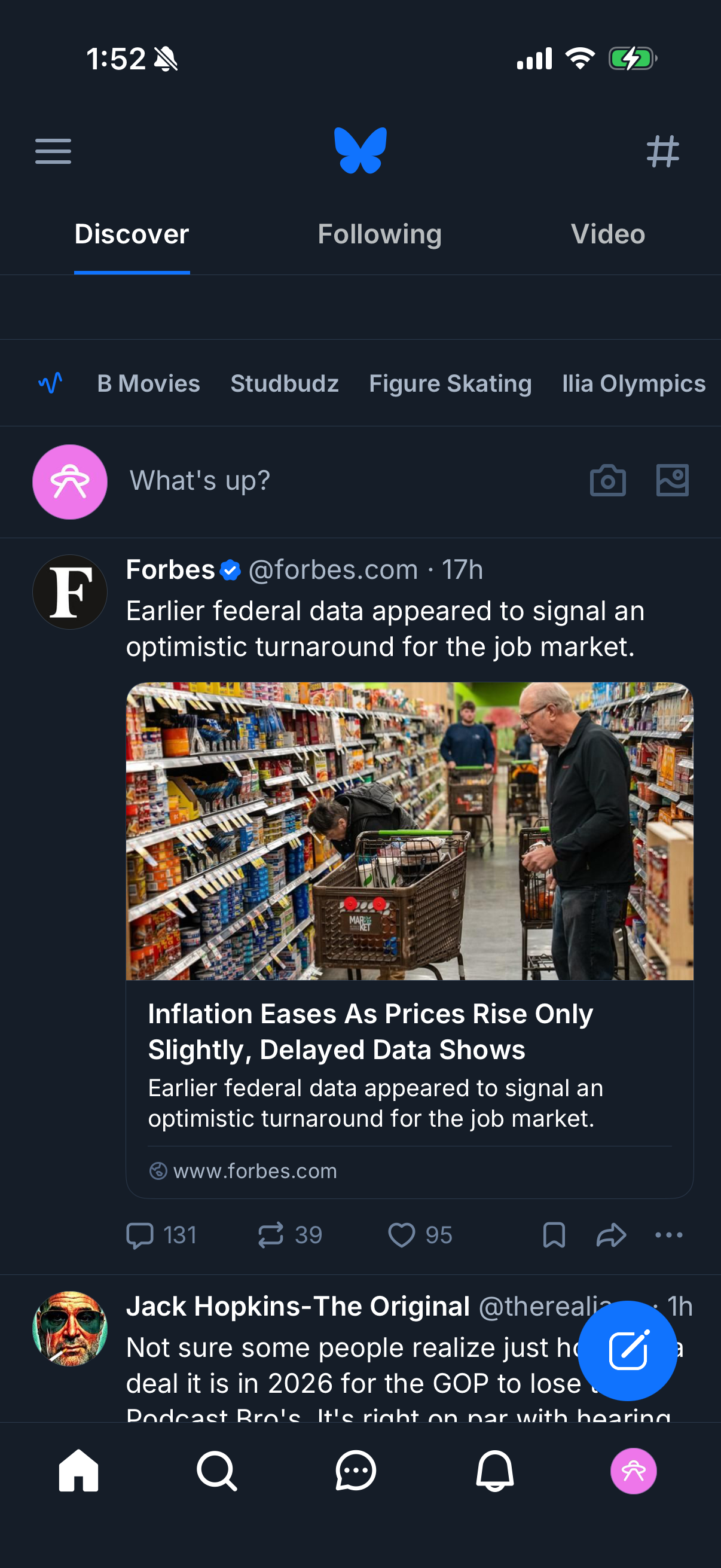Open the grocery store article thumbnail

(410, 831)
